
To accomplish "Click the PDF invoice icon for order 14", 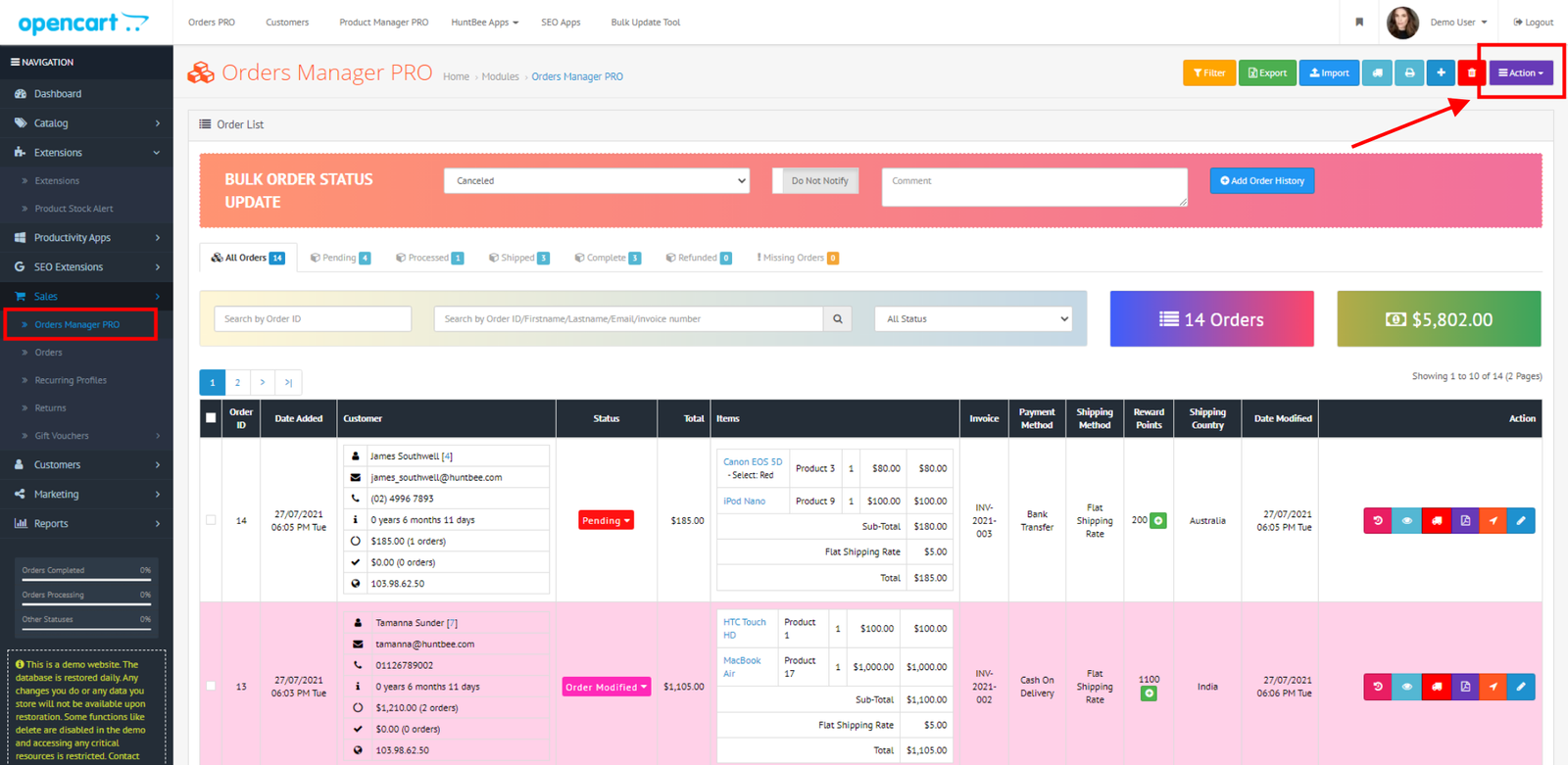I will tap(1465, 520).
